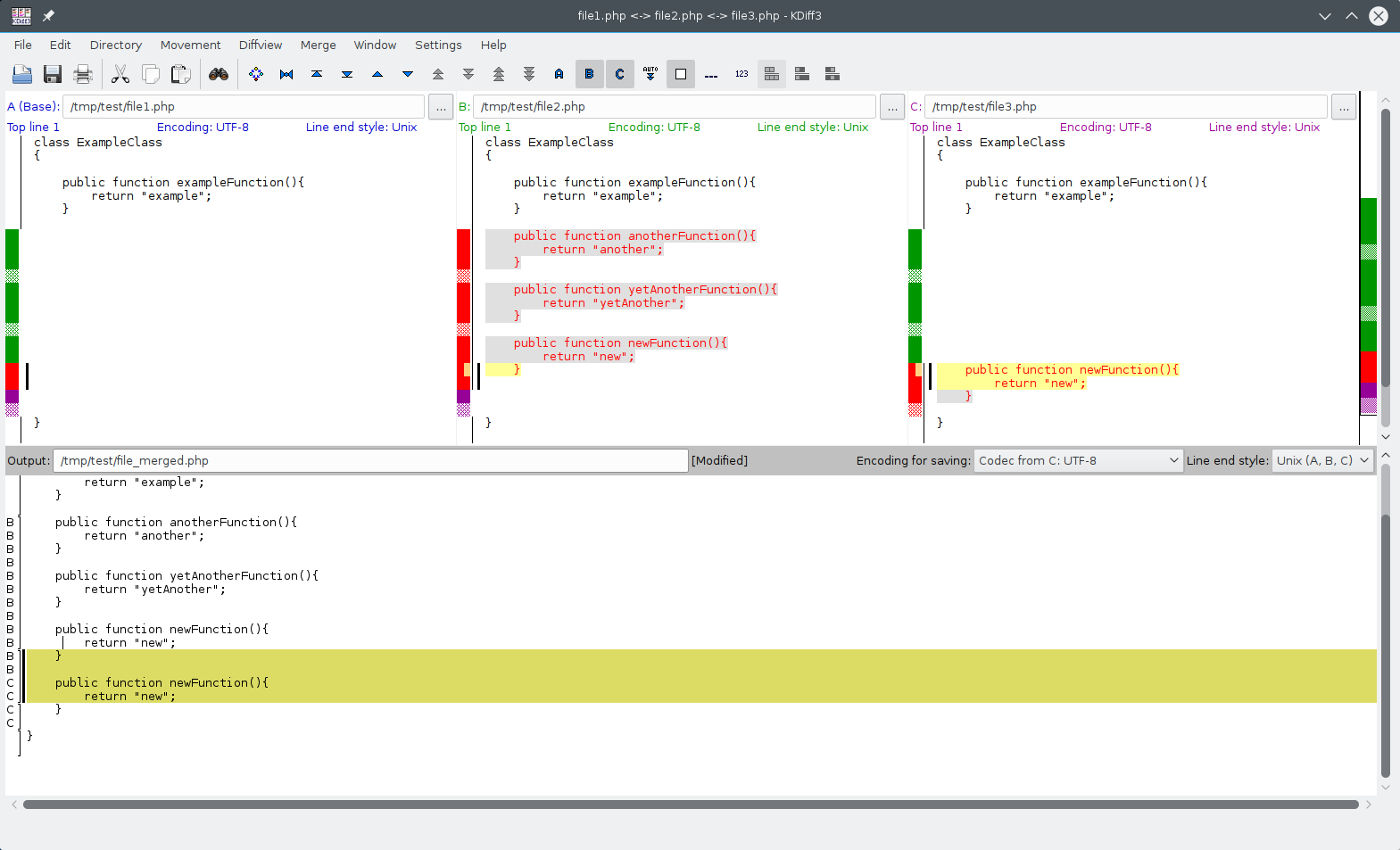
Task: Open the Diffview menu
Action: pos(261,45)
